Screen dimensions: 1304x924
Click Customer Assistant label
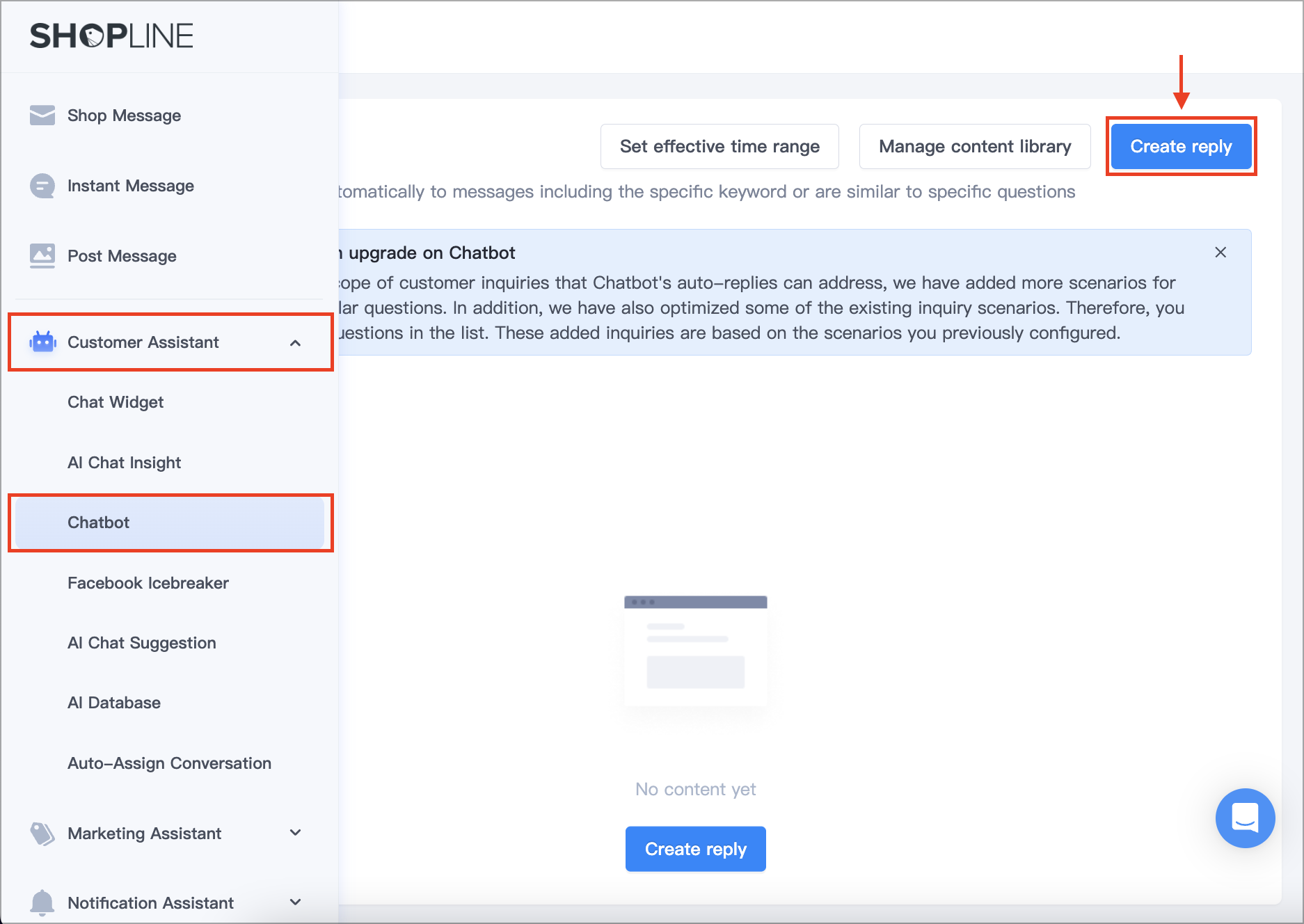143,342
